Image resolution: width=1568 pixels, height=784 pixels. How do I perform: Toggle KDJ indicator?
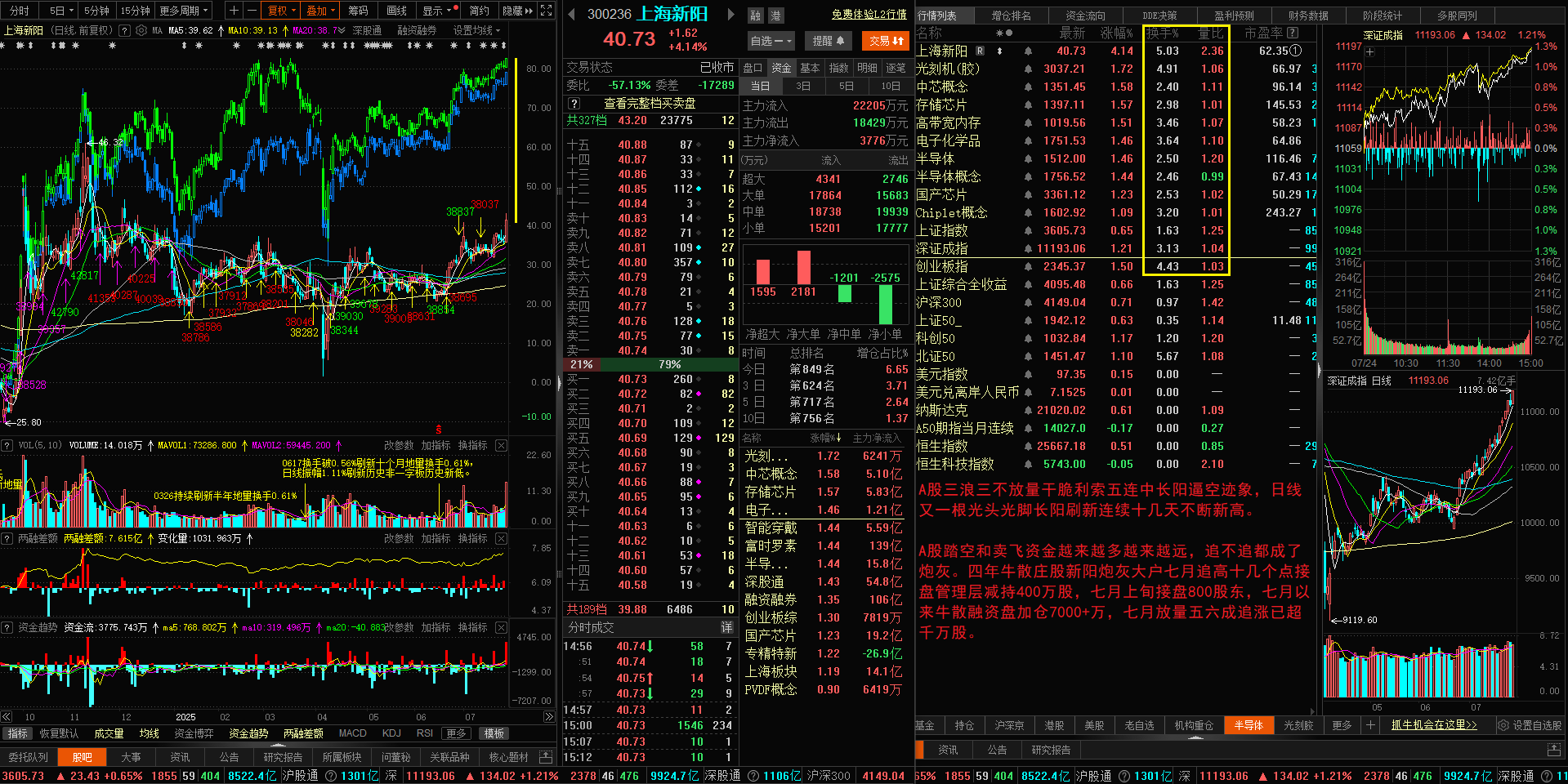click(391, 733)
